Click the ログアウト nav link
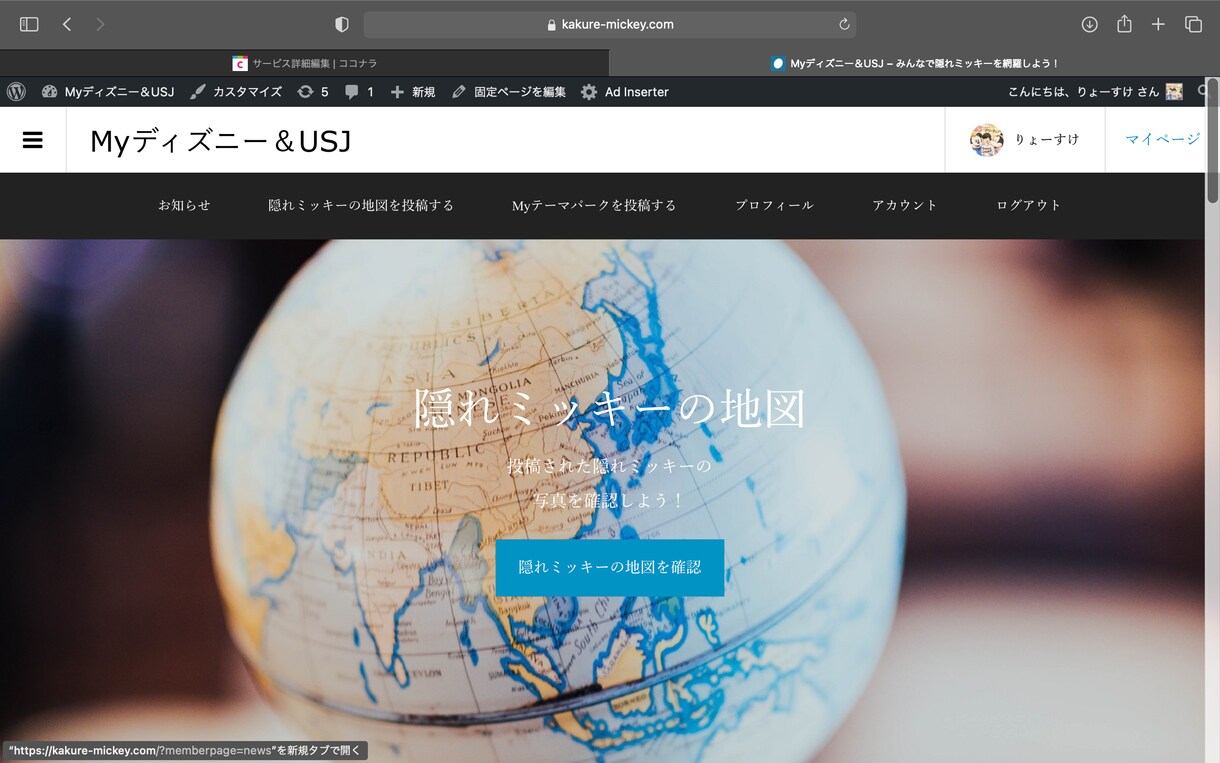Screen dimensions: 1220x763 1029,205
